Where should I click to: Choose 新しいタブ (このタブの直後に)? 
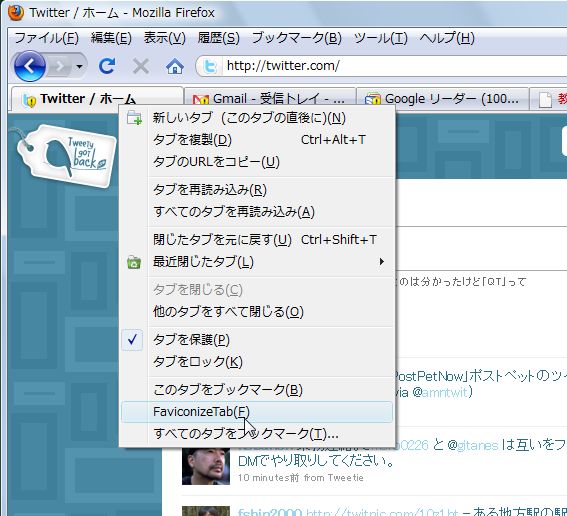tap(257, 118)
